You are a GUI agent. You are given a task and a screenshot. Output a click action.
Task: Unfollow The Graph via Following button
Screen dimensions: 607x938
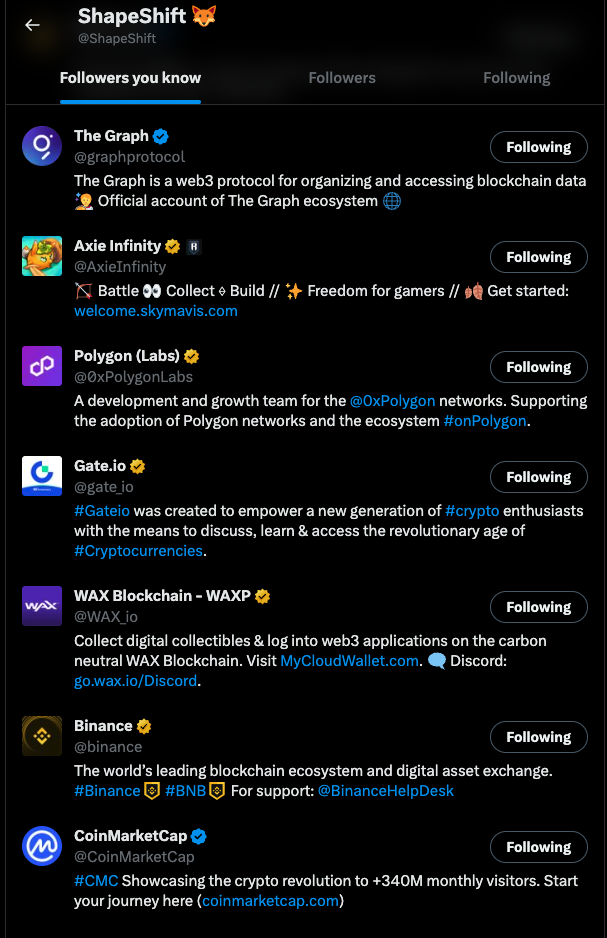tap(538, 147)
